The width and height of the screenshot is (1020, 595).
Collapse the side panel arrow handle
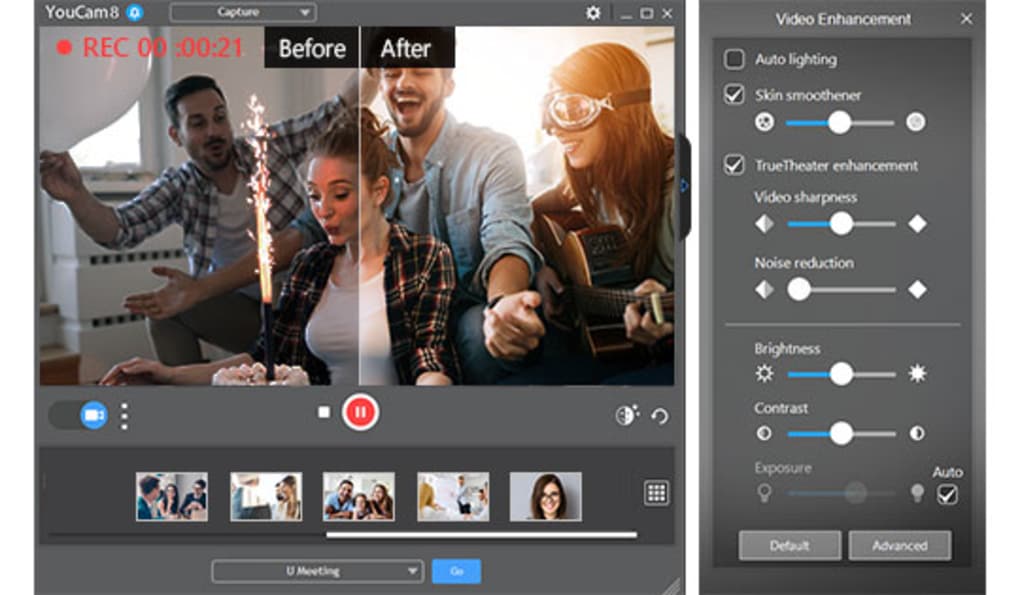tap(684, 185)
